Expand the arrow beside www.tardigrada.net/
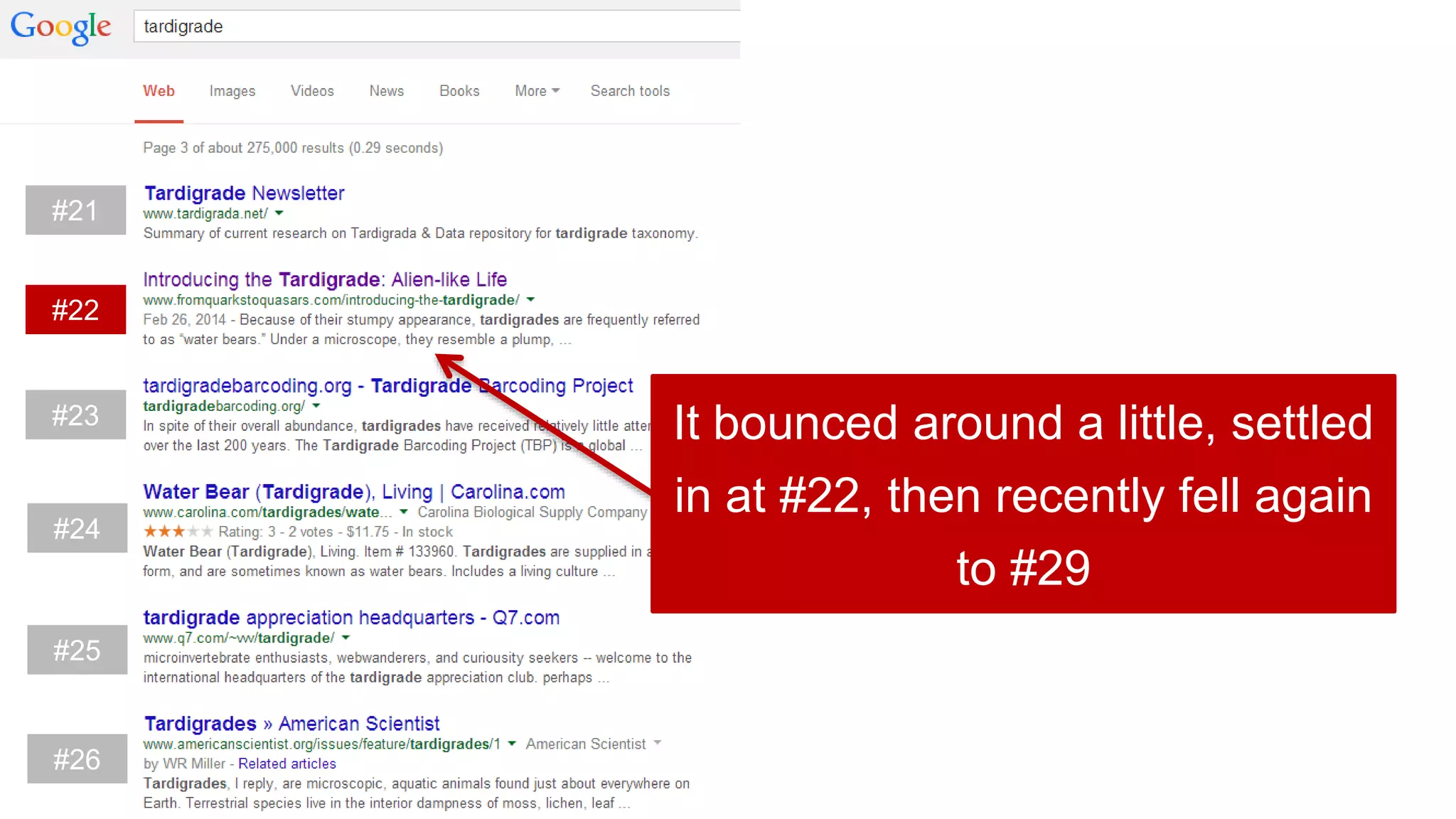 279,213
